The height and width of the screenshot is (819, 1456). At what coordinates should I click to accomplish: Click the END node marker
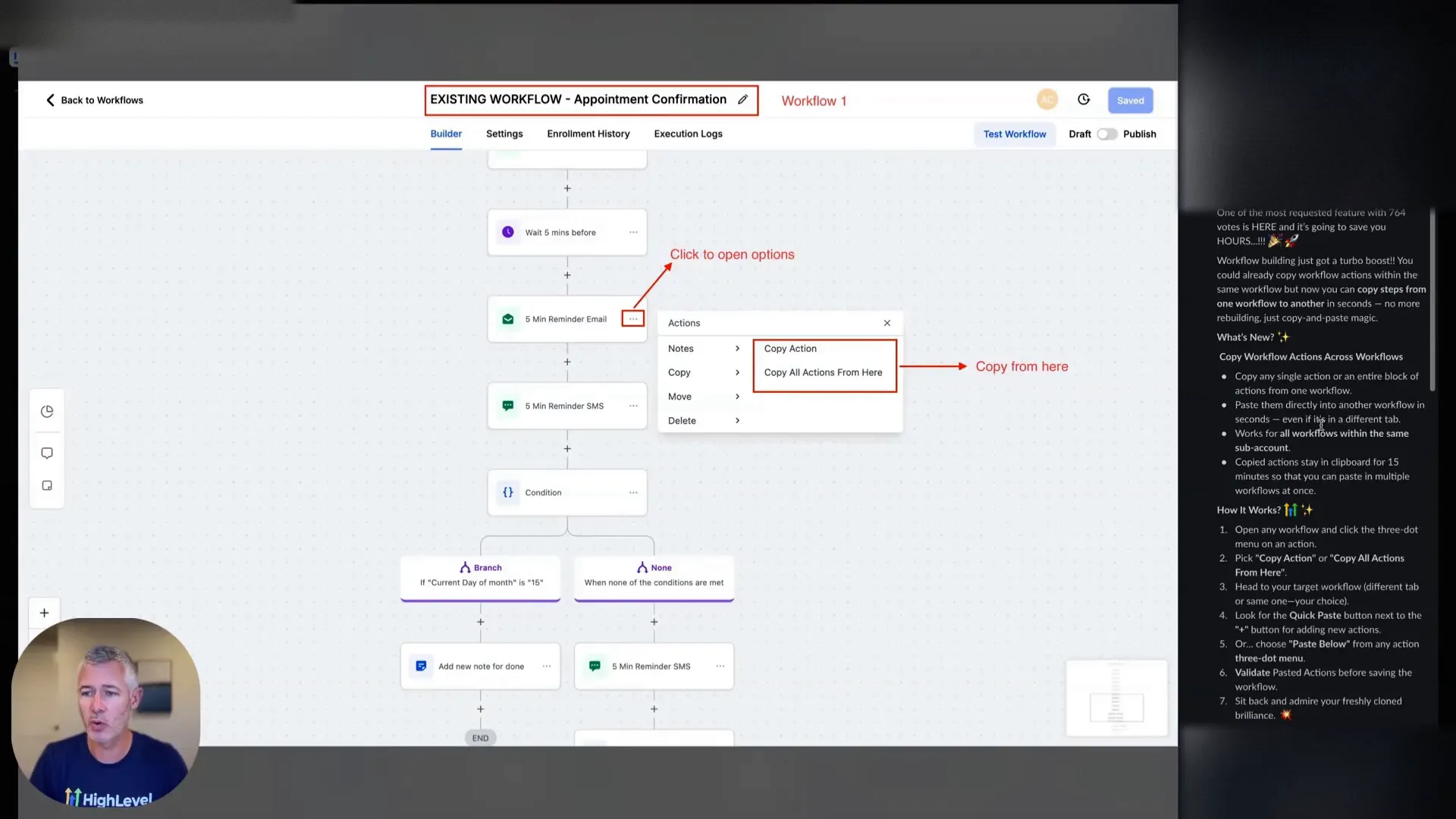coord(481,738)
